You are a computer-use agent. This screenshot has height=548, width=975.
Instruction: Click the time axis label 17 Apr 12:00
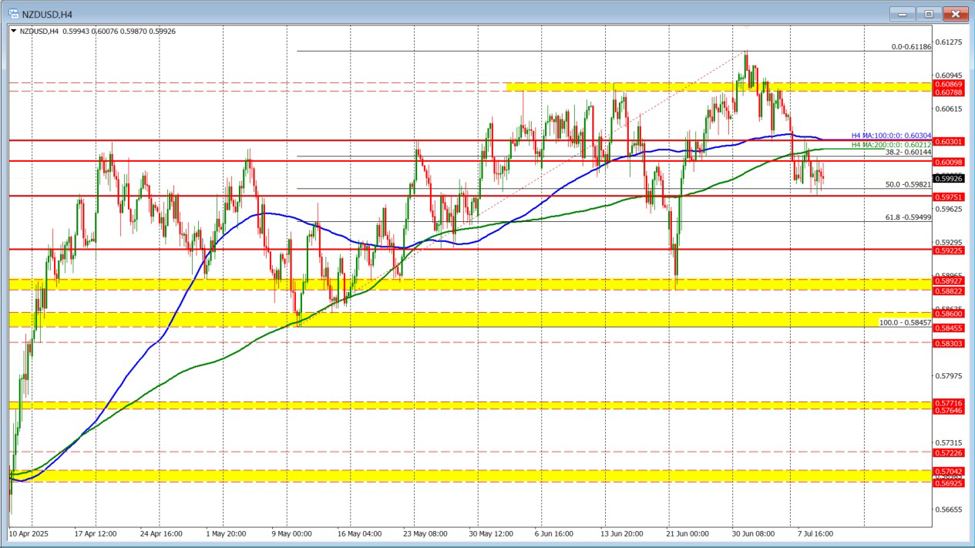coord(96,534)
